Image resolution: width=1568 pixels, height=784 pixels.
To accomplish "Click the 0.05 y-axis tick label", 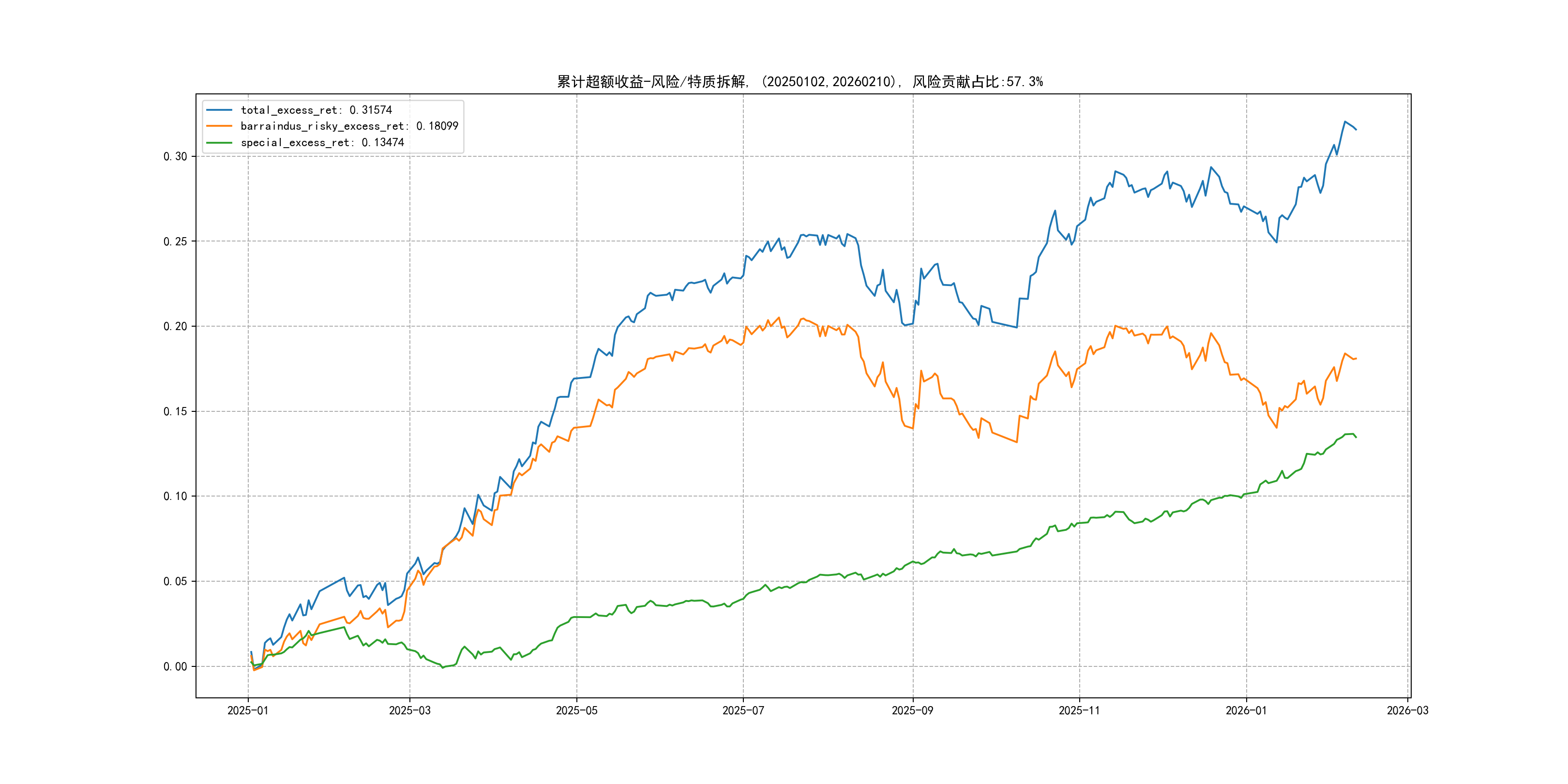I will tap(175, 581).
